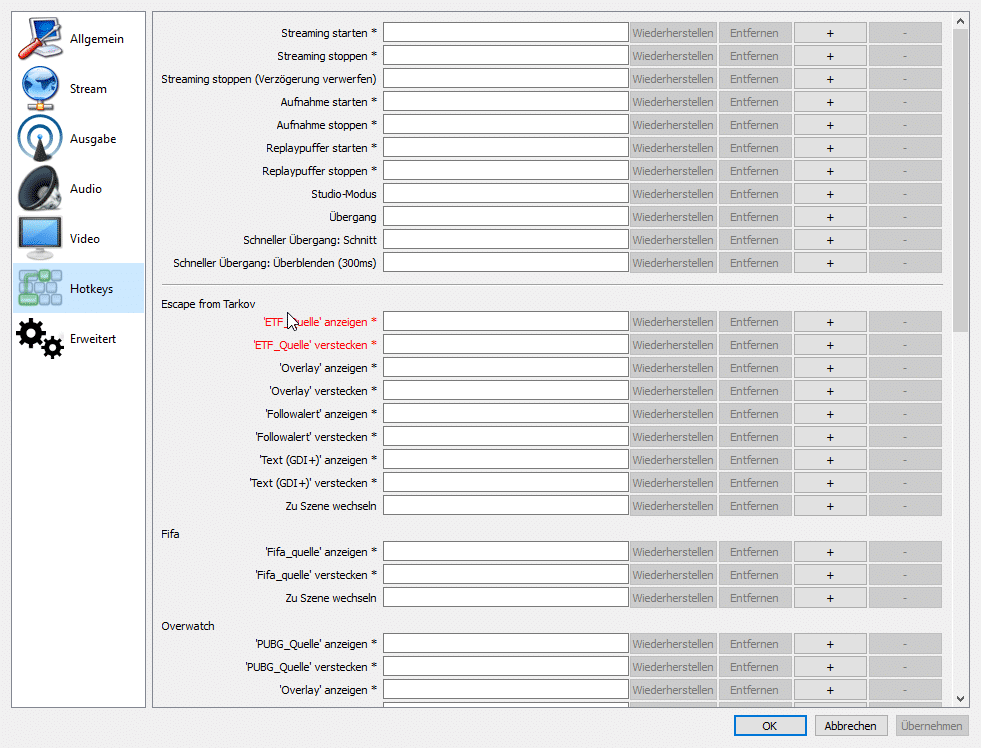981x748 pixels.
Task: Focus the Studio-Modus hotkey field
Action: pos(505,194)
